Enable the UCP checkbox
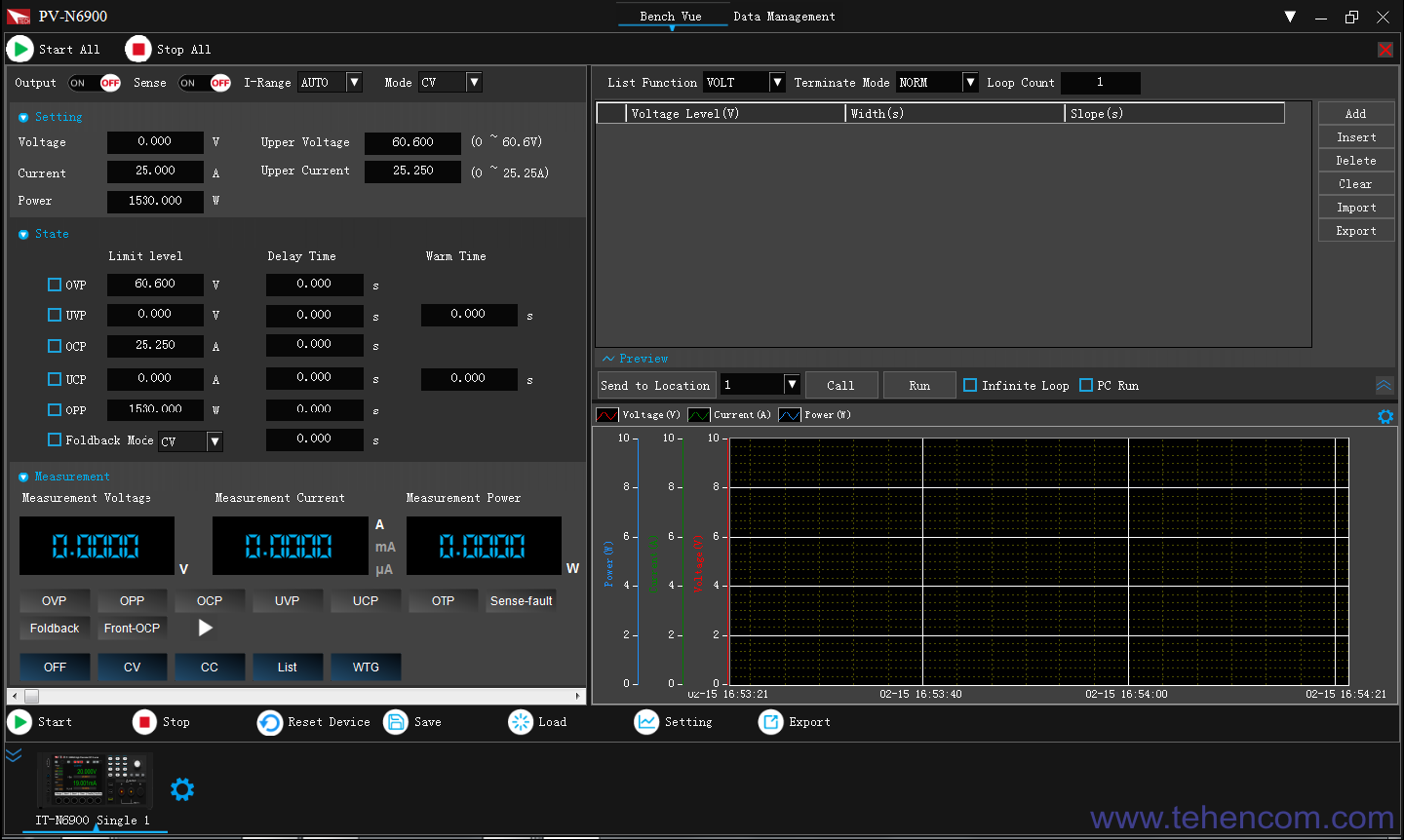1404x840 pixels. point(55,379)
